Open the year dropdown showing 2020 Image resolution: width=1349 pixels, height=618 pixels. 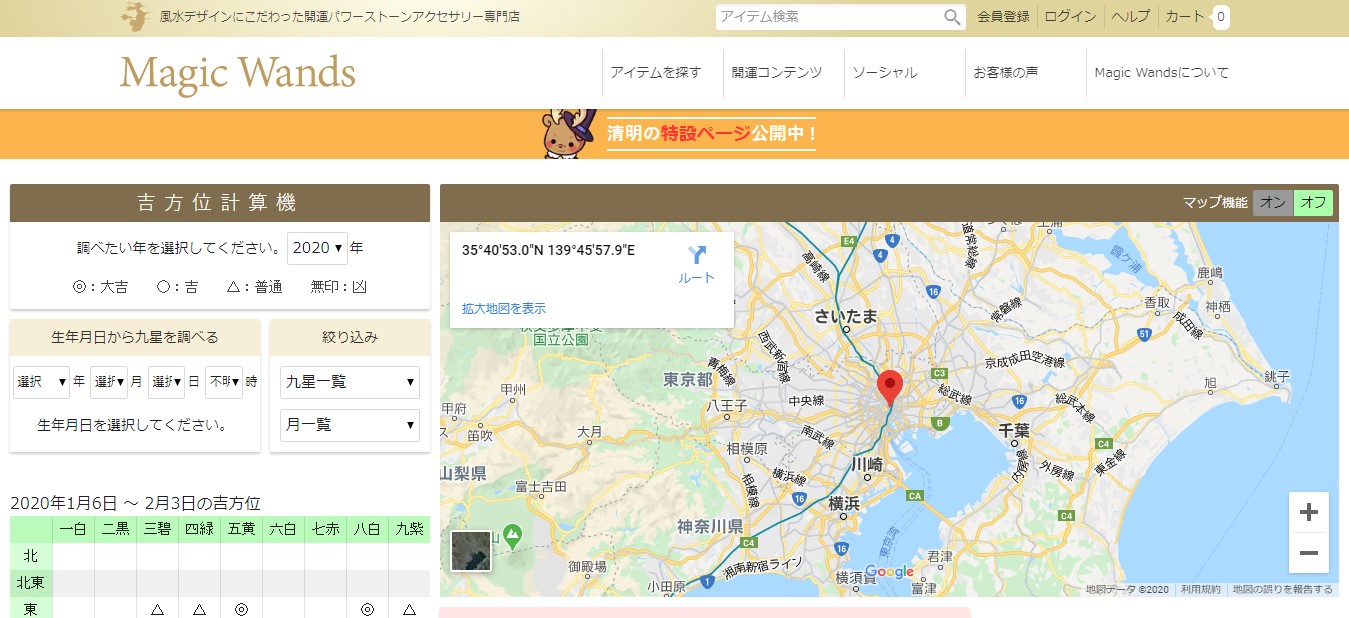point(317,247)
